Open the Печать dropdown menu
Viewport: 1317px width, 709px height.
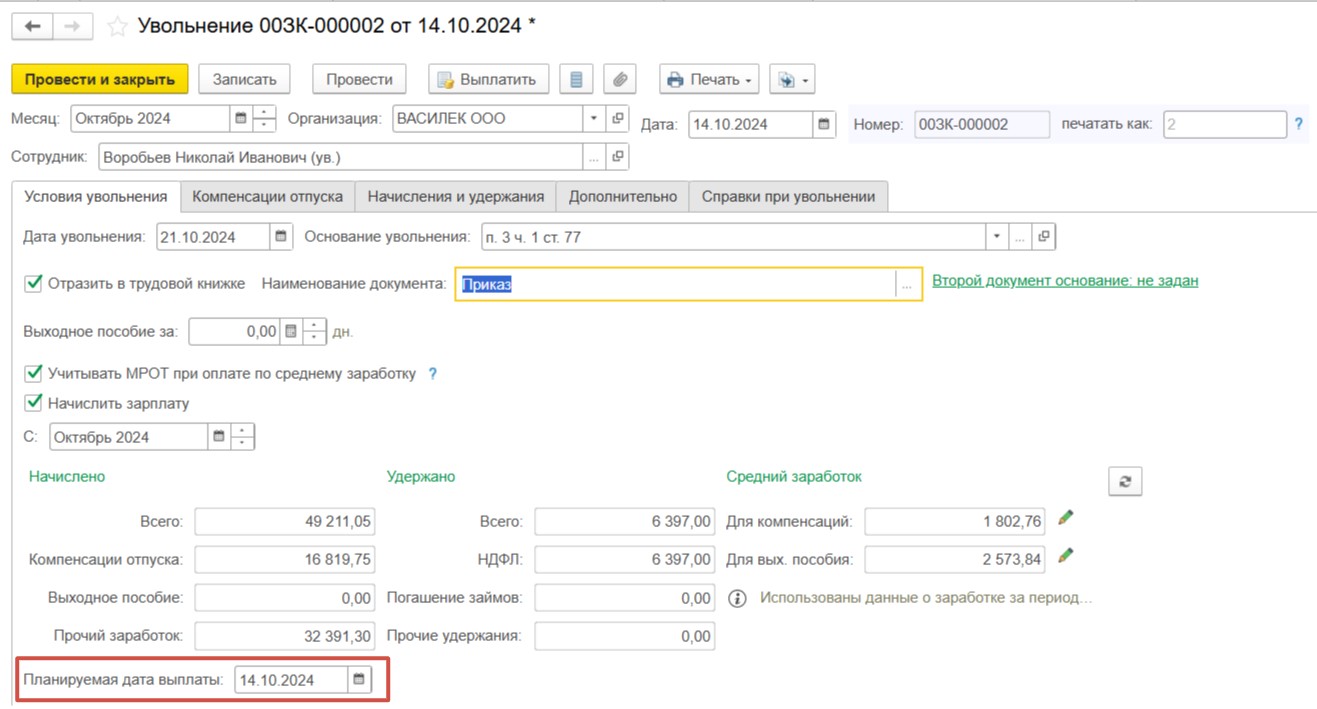709,79
